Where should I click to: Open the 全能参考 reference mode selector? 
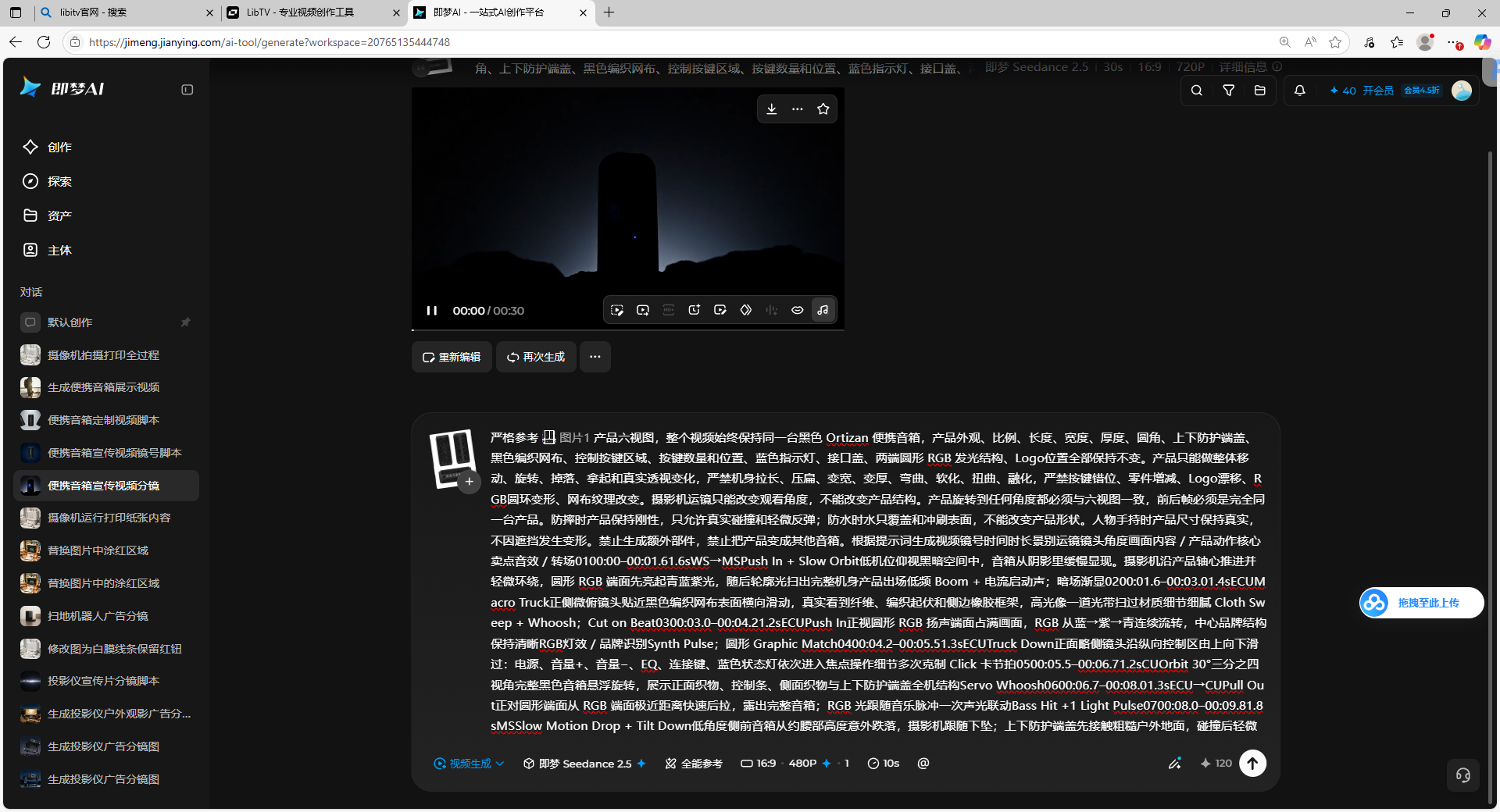tap(694, 764)
